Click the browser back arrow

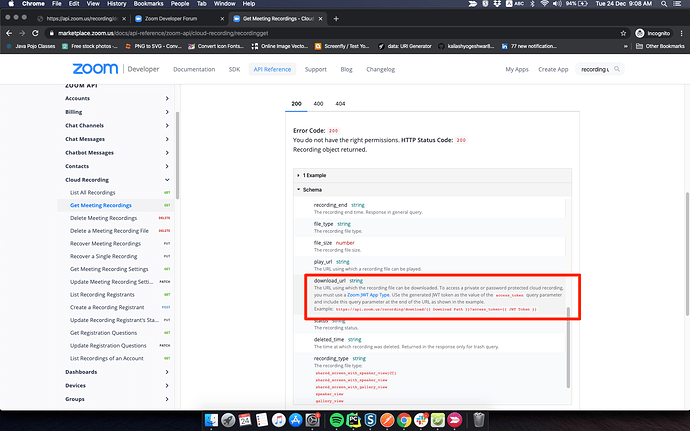click(9, 33)
